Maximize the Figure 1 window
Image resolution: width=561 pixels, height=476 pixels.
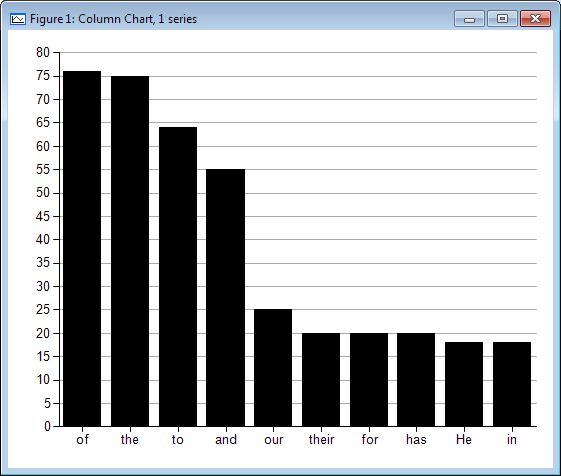pyautogui.click(x=502, y=19)
